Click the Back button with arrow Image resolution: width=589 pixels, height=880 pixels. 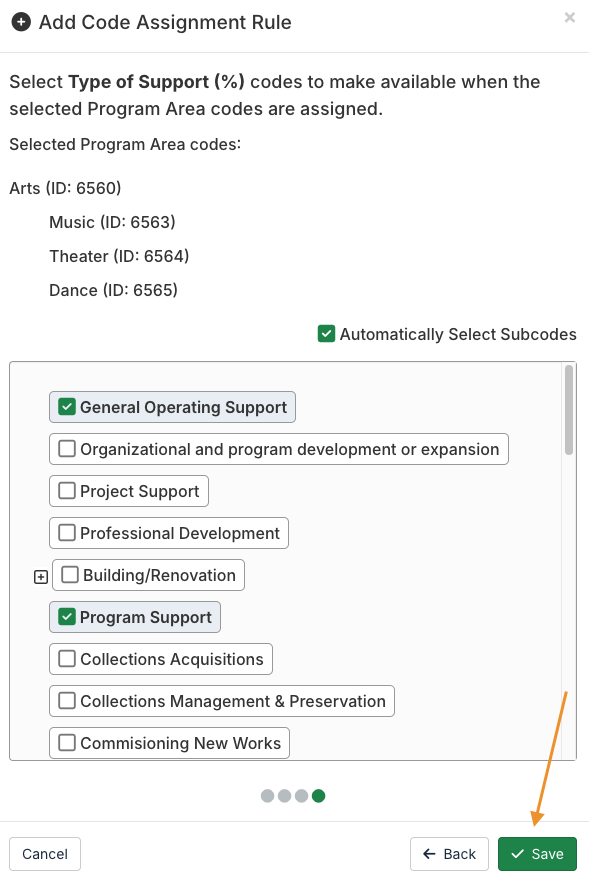(x=450, y=854)
